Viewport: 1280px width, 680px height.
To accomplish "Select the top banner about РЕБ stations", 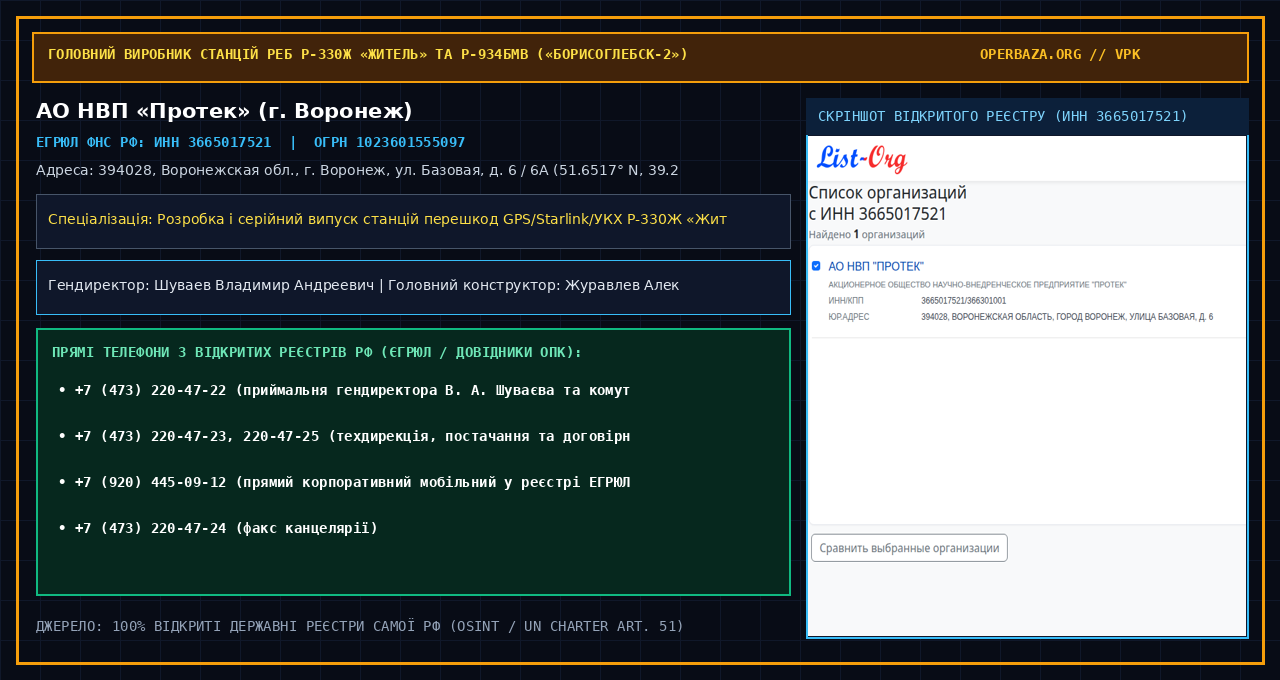I will click(x=640, y=57).
